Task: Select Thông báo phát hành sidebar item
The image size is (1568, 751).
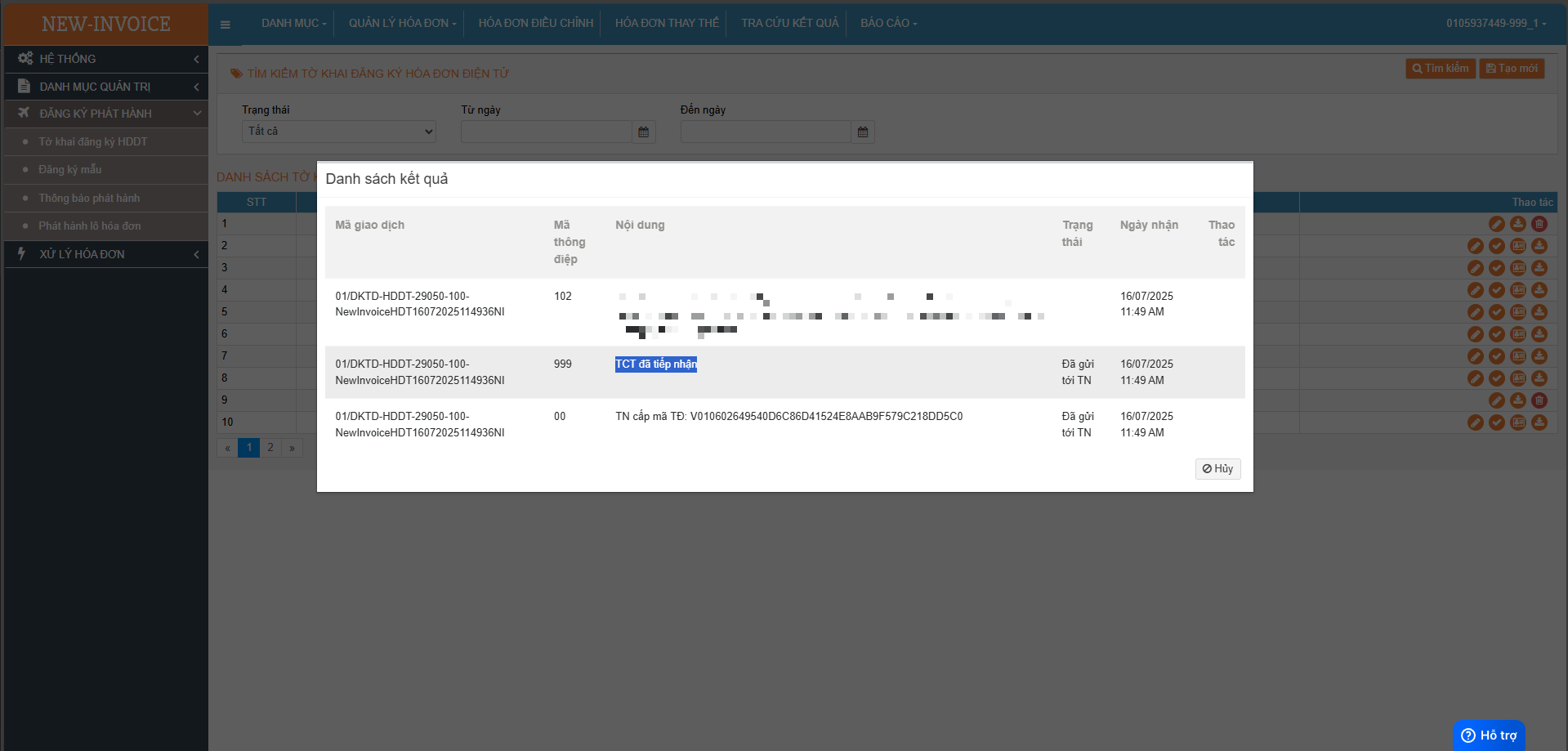Action: pos(89,198)
